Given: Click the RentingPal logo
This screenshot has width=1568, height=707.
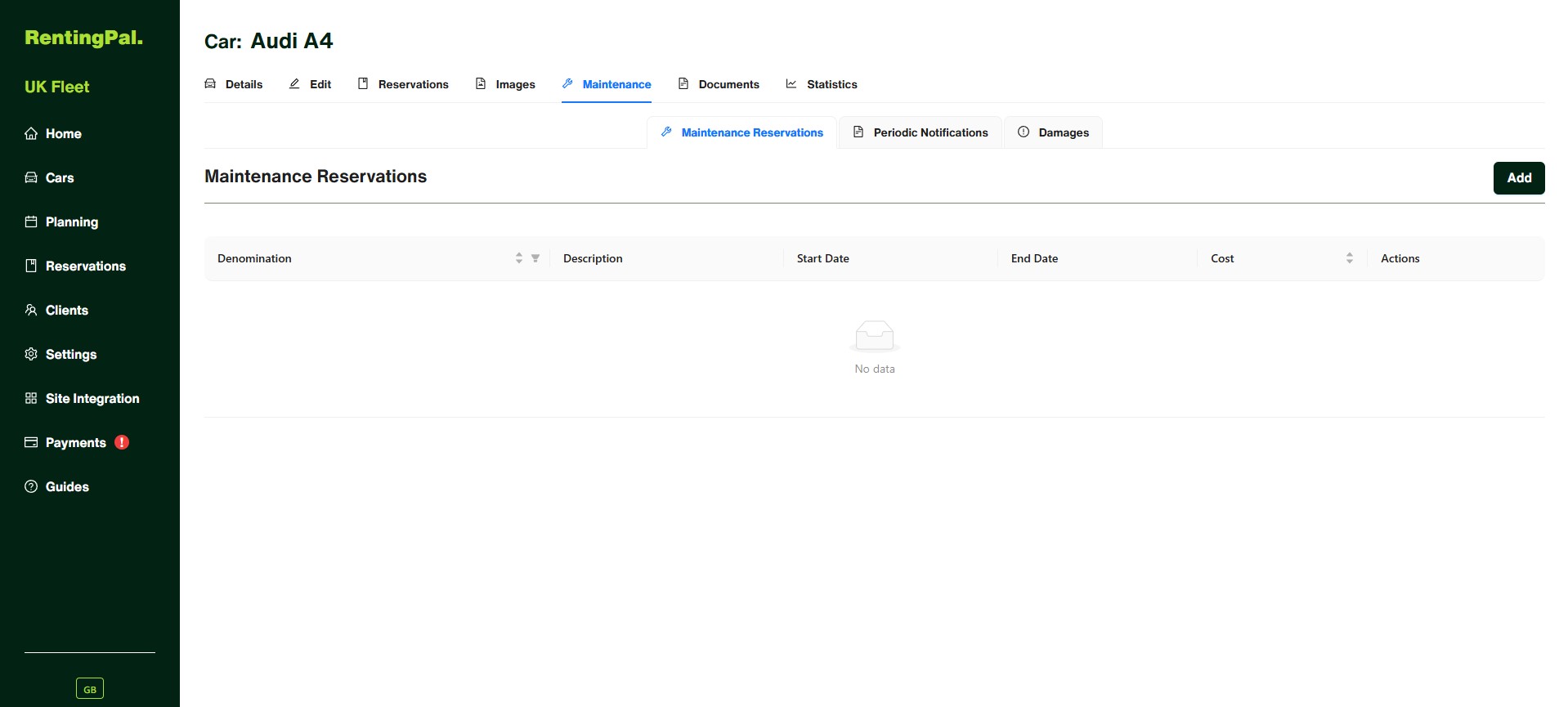Looking at the screenshot, I should pos(83,38).
